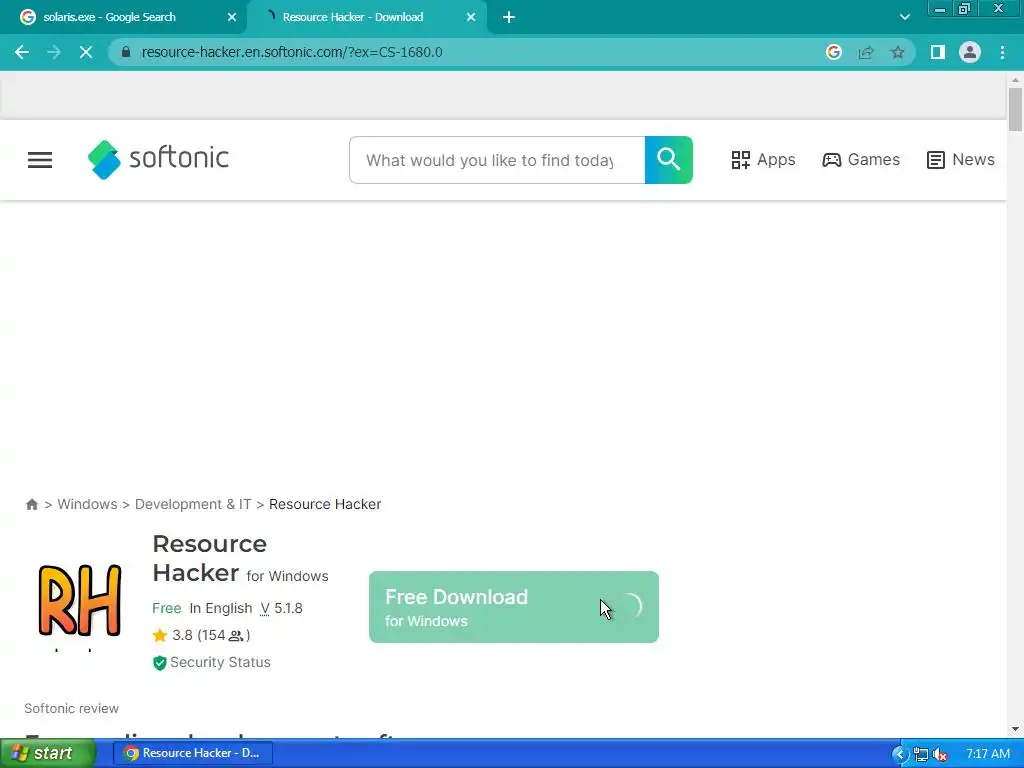Image resolution: width=1024 pixels, height=768 pixels.
Task: Click the scrollbar down arrow
Action: tap(1015, 729)
